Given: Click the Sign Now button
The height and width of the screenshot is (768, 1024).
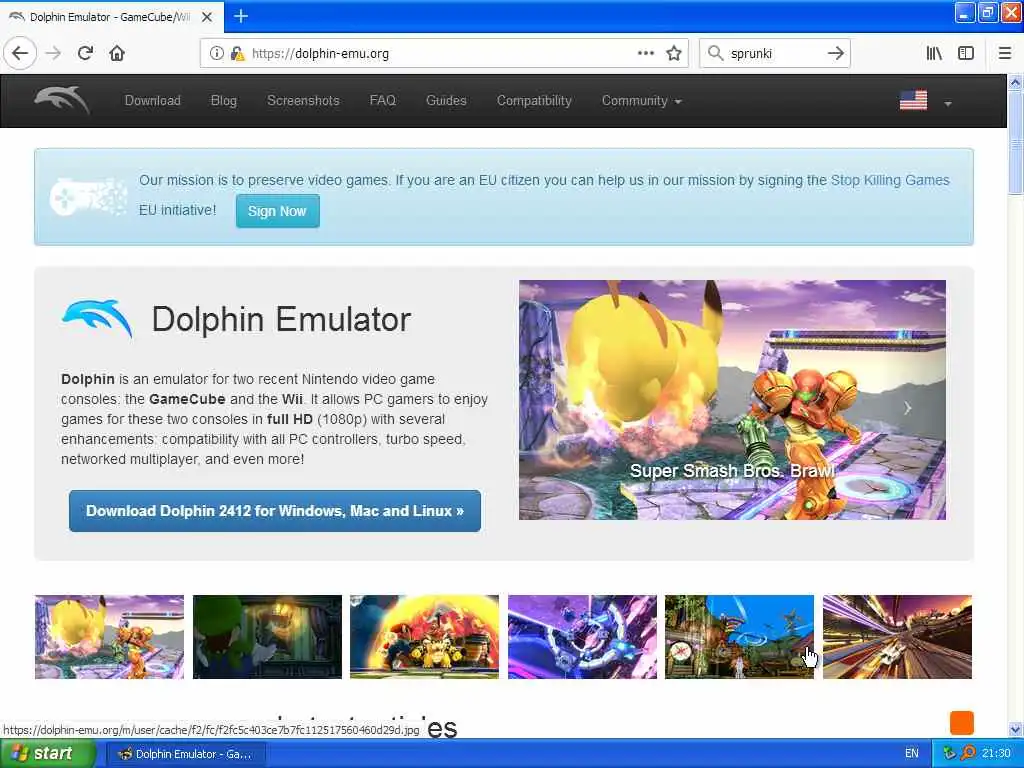Looking at the screenshot, I should point(278,211).
